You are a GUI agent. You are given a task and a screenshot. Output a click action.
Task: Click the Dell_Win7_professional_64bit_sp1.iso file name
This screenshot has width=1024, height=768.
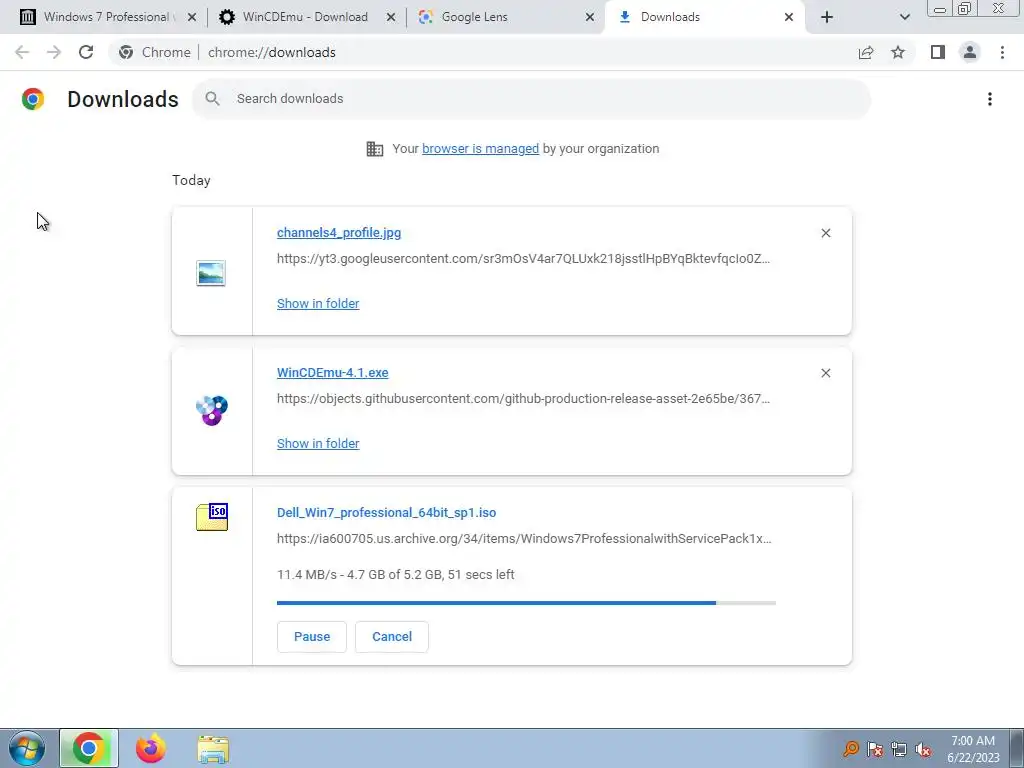click(x=387, y=513)
